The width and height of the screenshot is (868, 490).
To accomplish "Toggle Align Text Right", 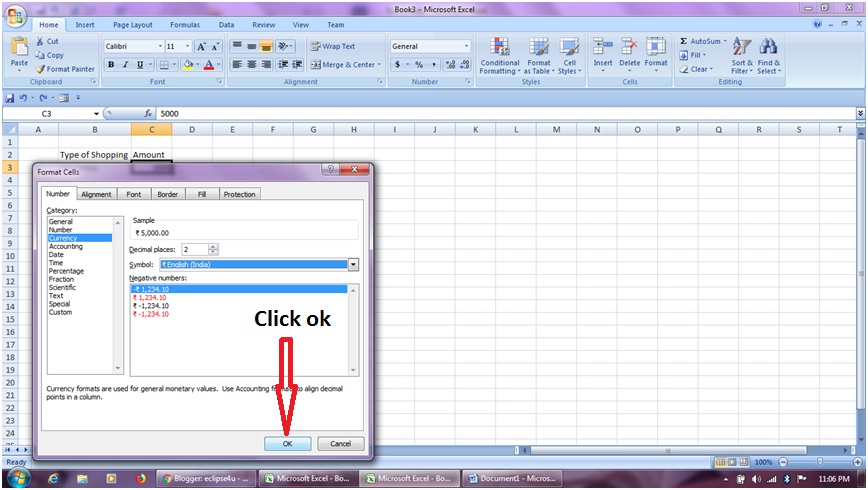I will pyautogui.click(x=266, y=65).
